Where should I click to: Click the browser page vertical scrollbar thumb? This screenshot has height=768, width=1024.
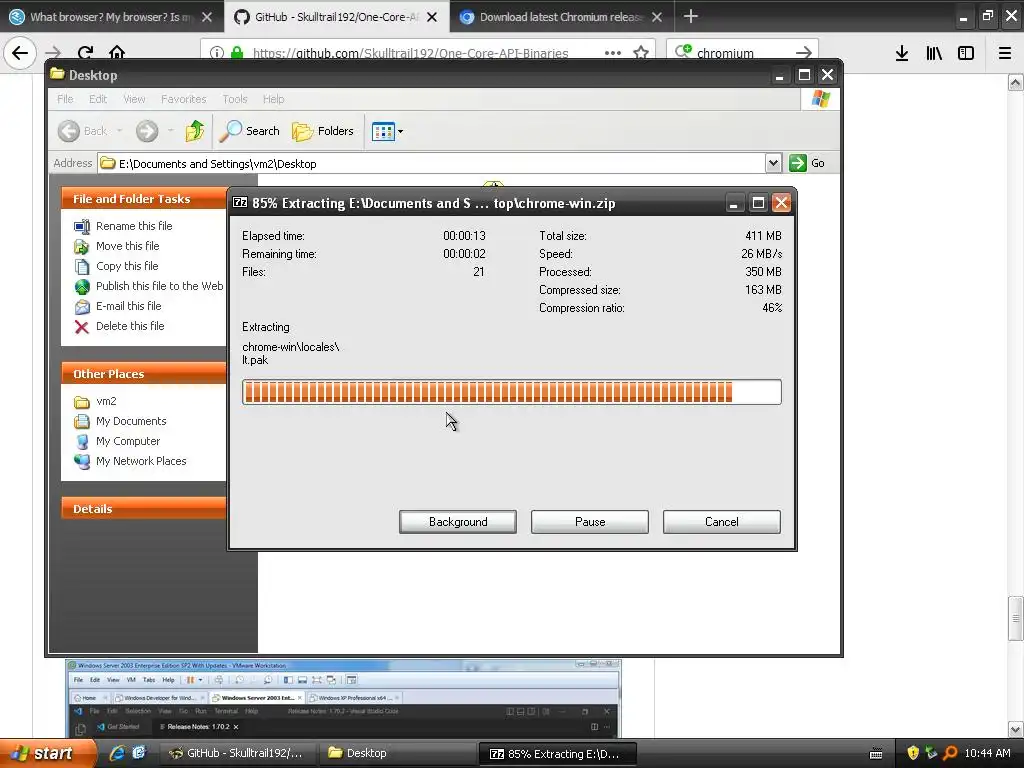1015,618
